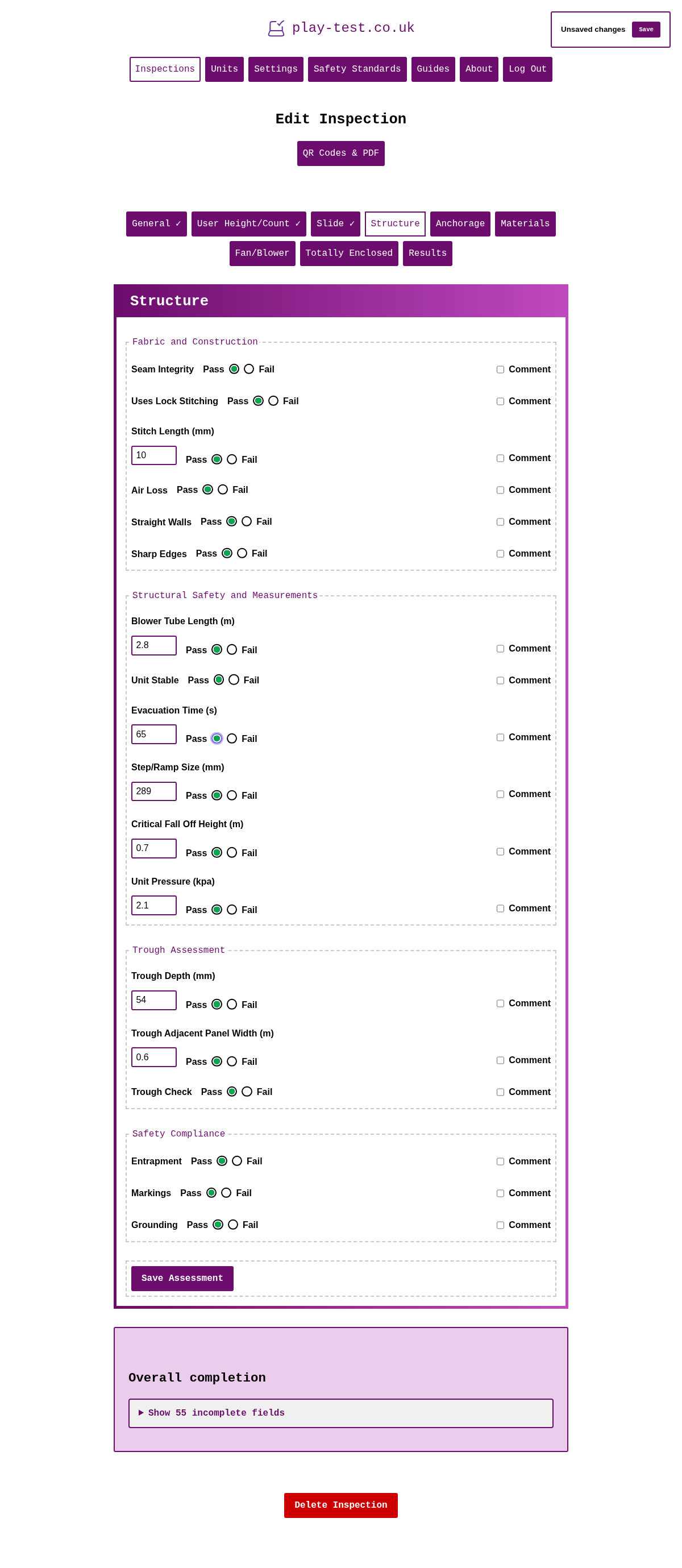The height and width of the screenshot is (1568, 682).
Task: Click Save in the Unsaved changes banner
Action: click(646, 29)
